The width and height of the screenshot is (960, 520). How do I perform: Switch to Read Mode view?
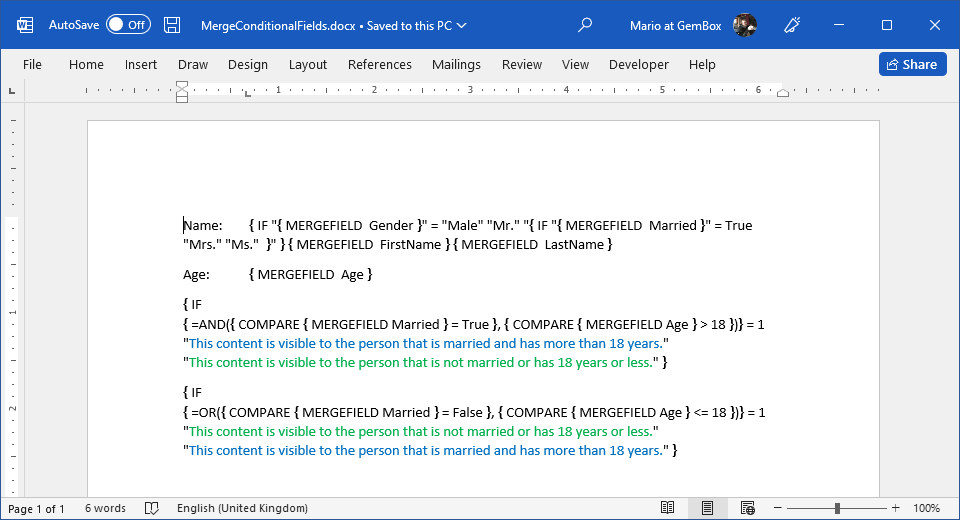click(667, 508)
